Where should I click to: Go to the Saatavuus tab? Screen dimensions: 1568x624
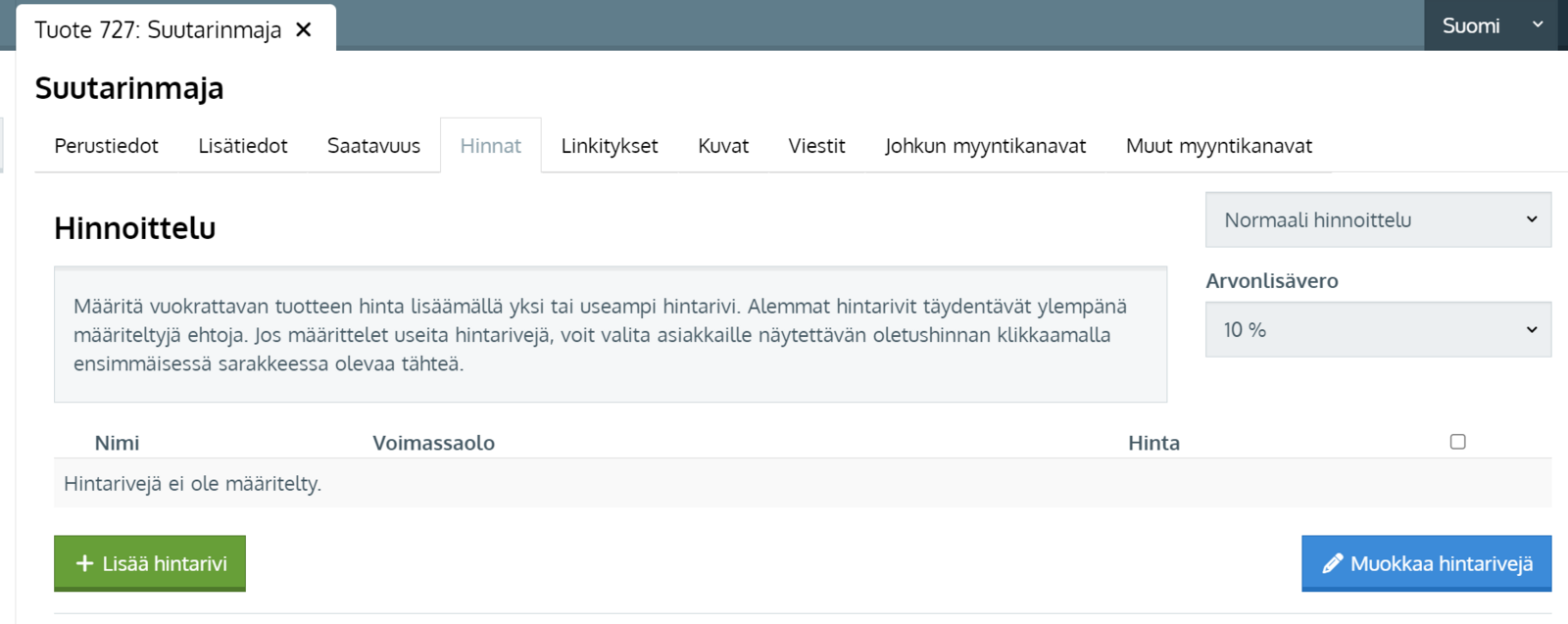pos(373,146)
